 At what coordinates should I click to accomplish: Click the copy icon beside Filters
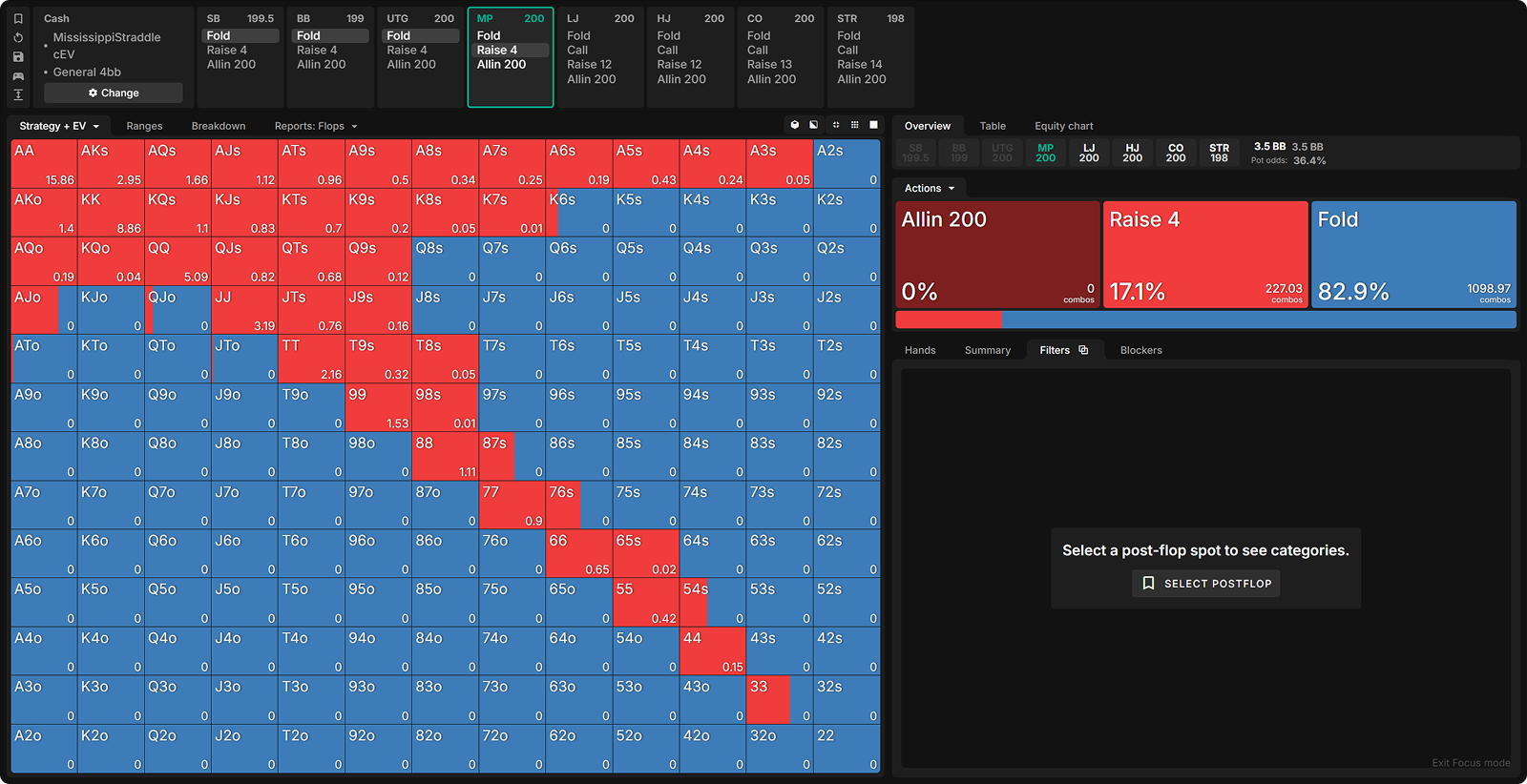click(x=1083, y=350)
